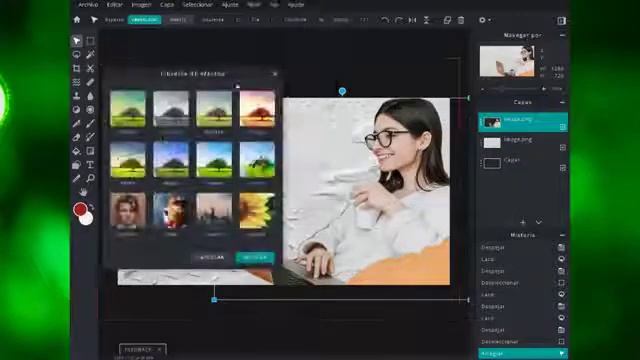Toggle the side panels icon at top right
The height and width of the screenshot is (360, 640).
coord(561,21)
